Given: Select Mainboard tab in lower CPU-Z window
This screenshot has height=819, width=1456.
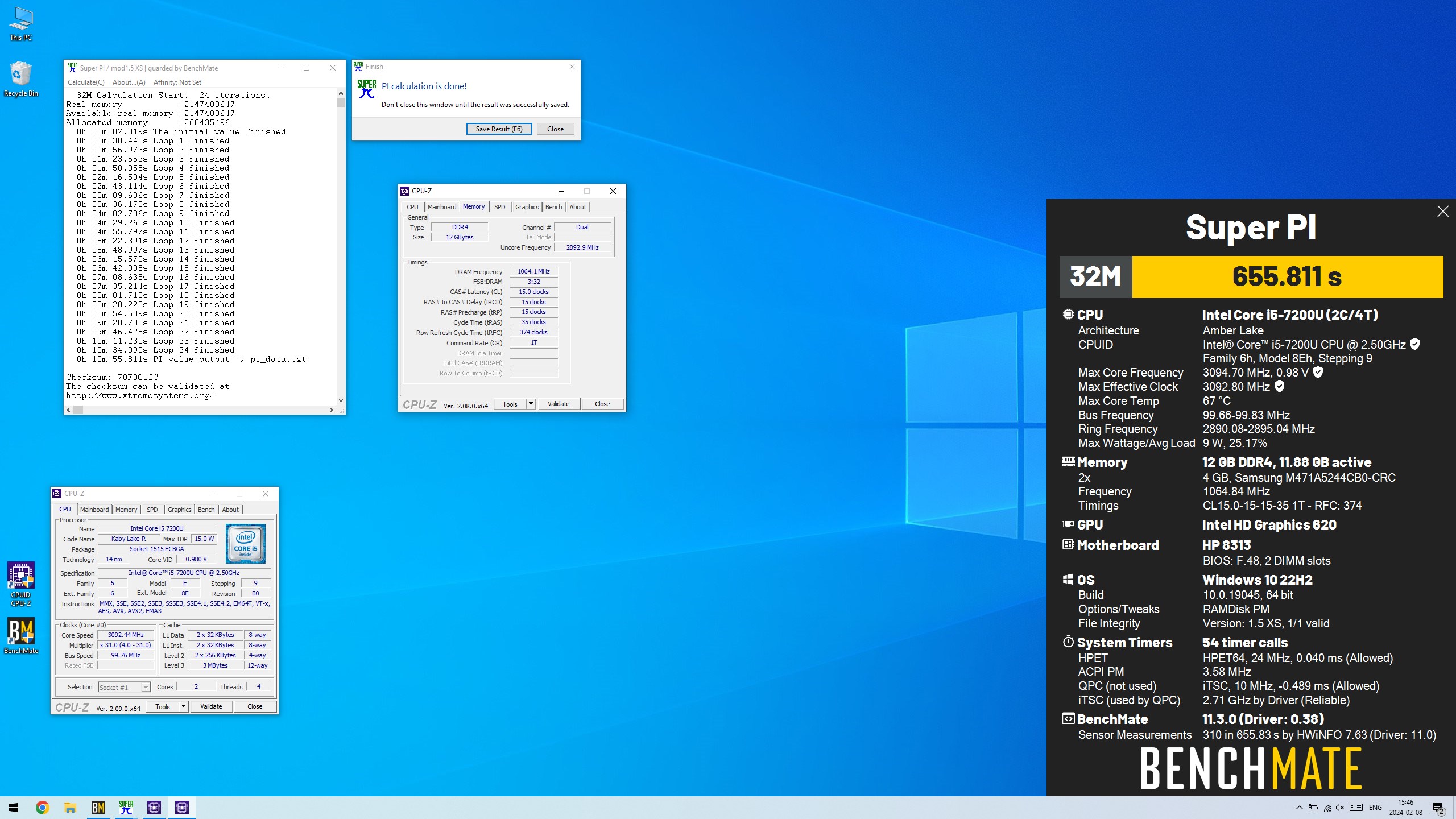Looking at the screenshot, I should coord(94,510).
